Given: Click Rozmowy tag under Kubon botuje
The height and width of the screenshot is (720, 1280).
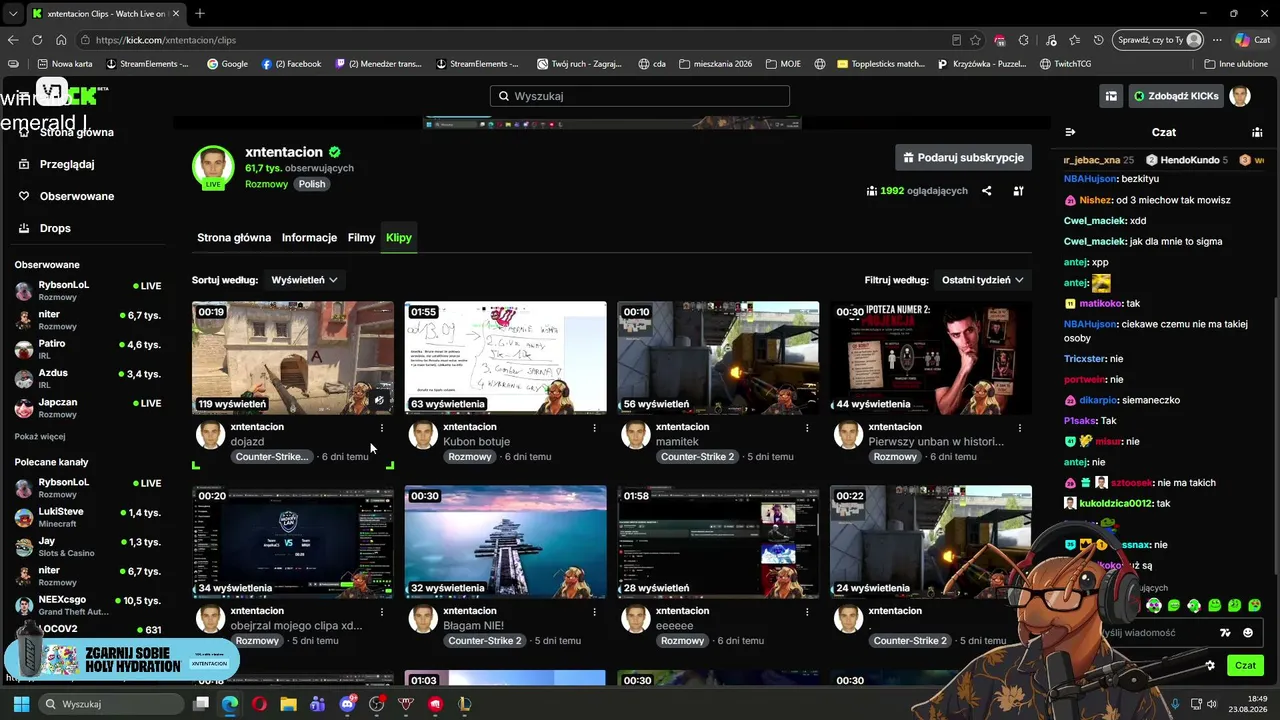Looking at the screenshot, I should pos(470,457).
